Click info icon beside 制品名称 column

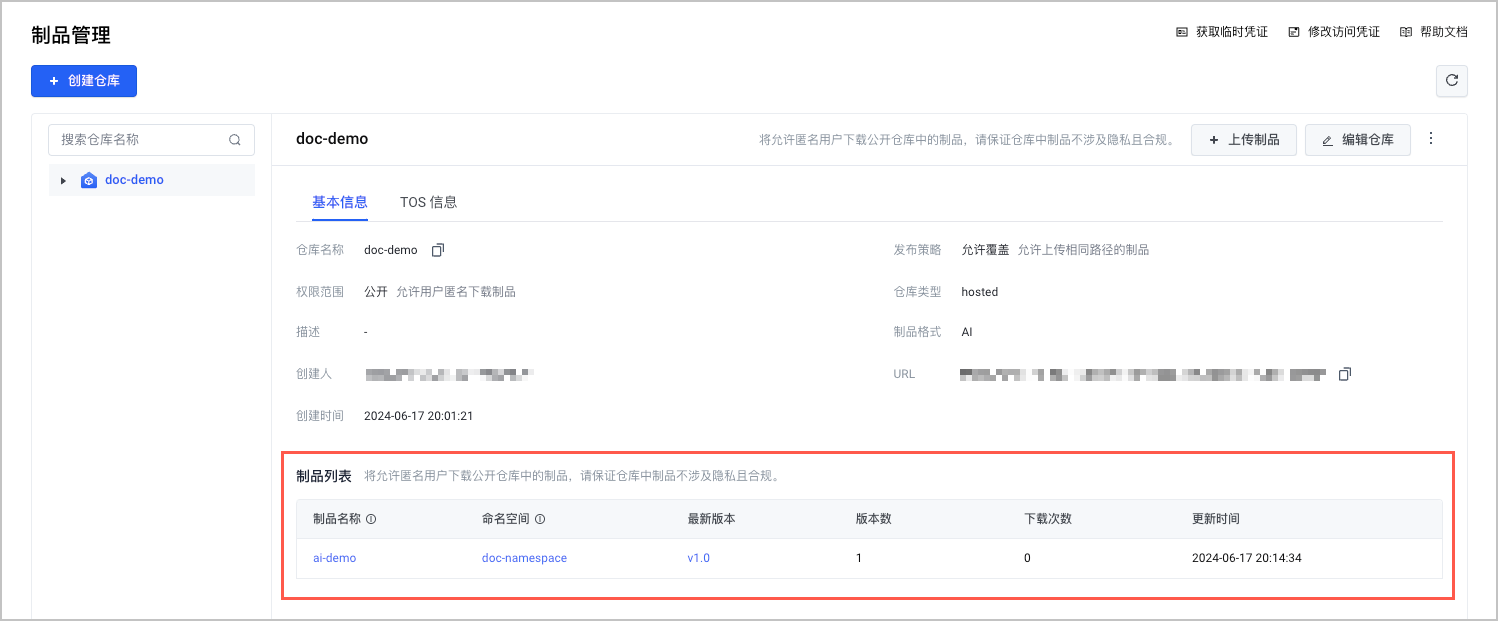coord(371,519)
